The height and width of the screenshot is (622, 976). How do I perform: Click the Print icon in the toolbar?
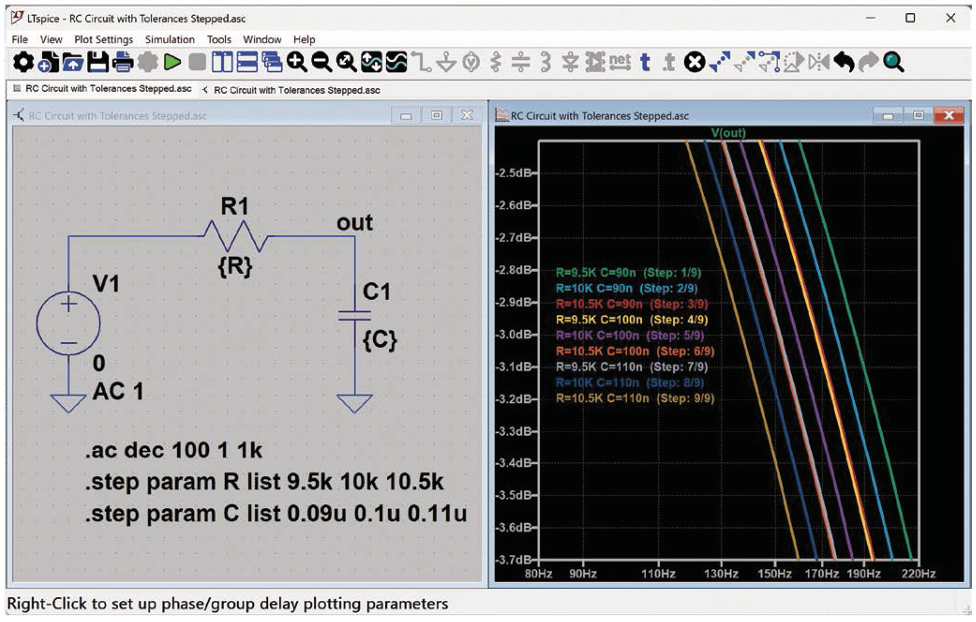(122, 63)
